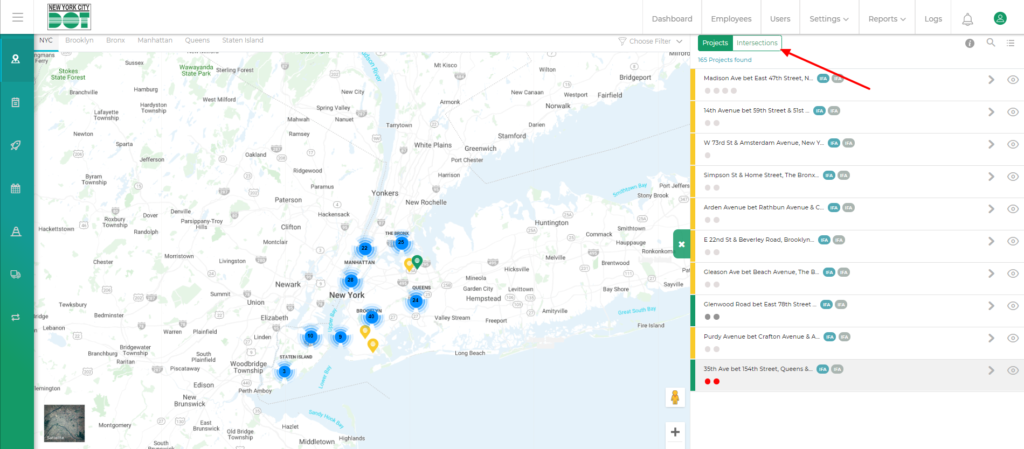The width and height of the screenshot is (1024, 449).
Task: Open the list view icon
Action: click(1012, 43)
